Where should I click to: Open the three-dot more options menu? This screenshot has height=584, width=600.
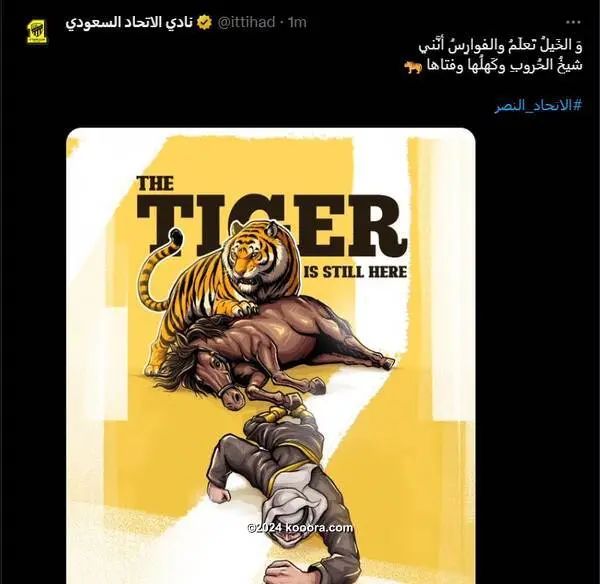(573, 22)
